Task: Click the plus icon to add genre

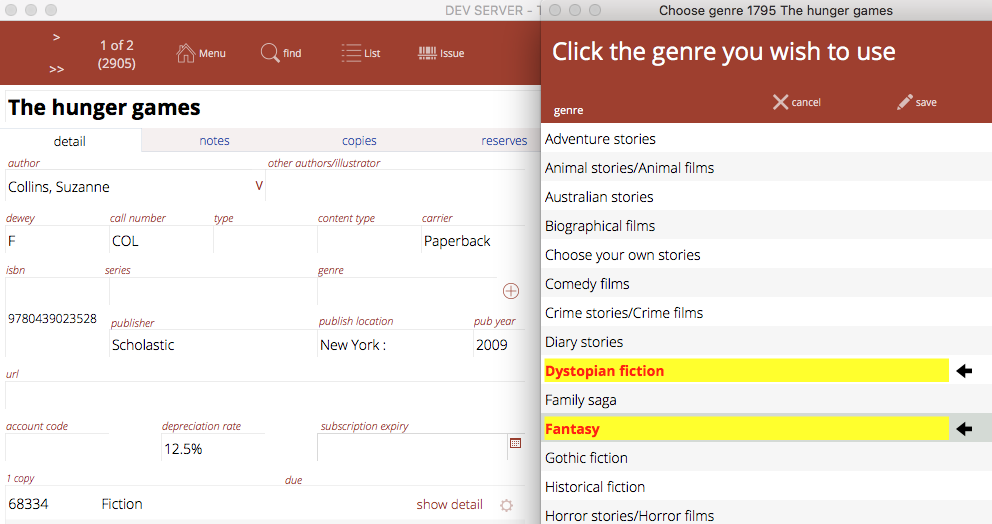Action: [x=511, y=291]
